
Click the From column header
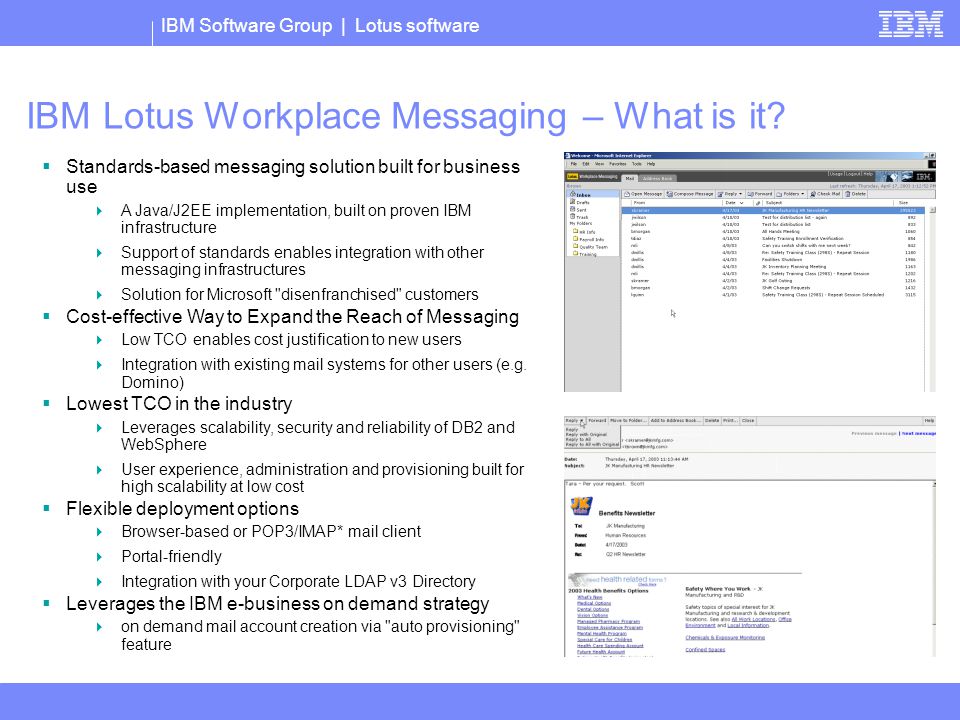(x=639, y=203)
